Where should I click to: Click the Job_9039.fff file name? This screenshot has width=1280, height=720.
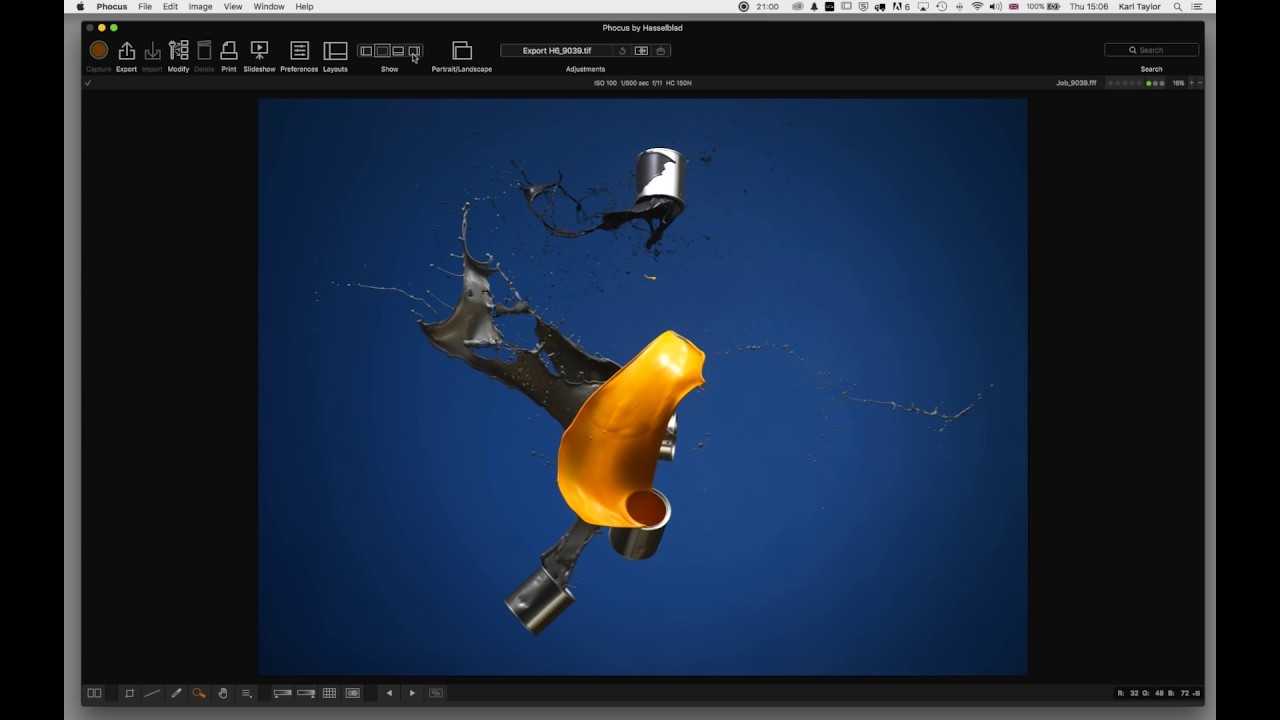pos(1076,83)
